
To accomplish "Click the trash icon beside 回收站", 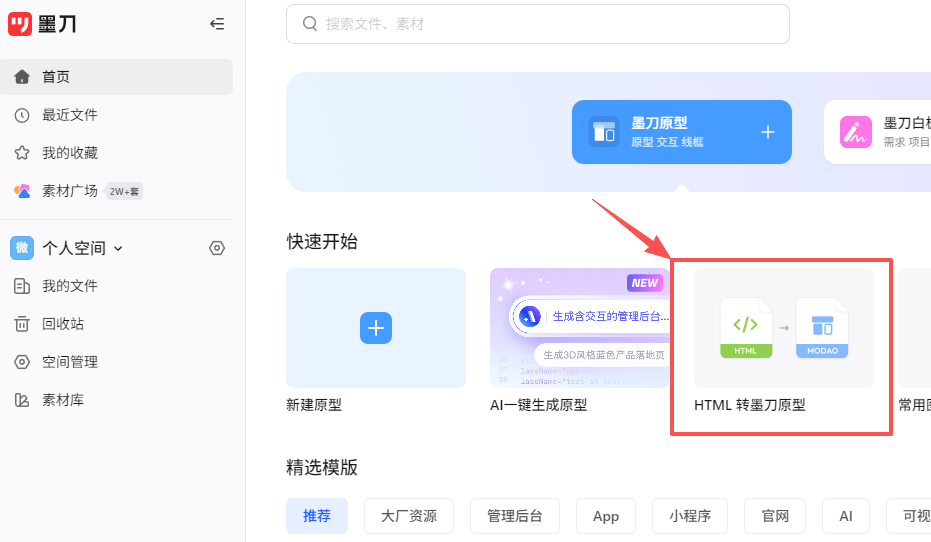I will click(22, 324).
